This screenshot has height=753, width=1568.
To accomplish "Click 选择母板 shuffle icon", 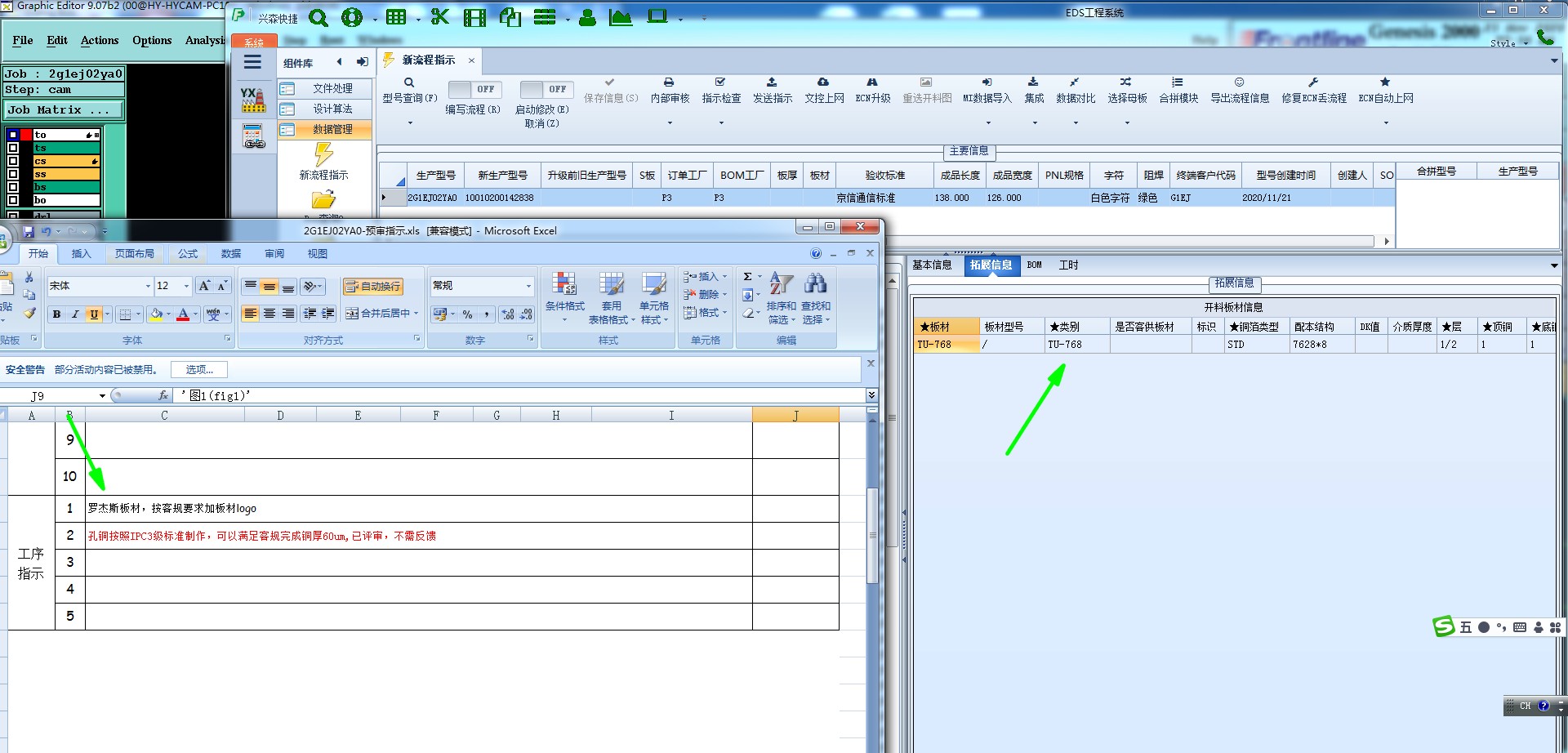I will (1126, 82).
